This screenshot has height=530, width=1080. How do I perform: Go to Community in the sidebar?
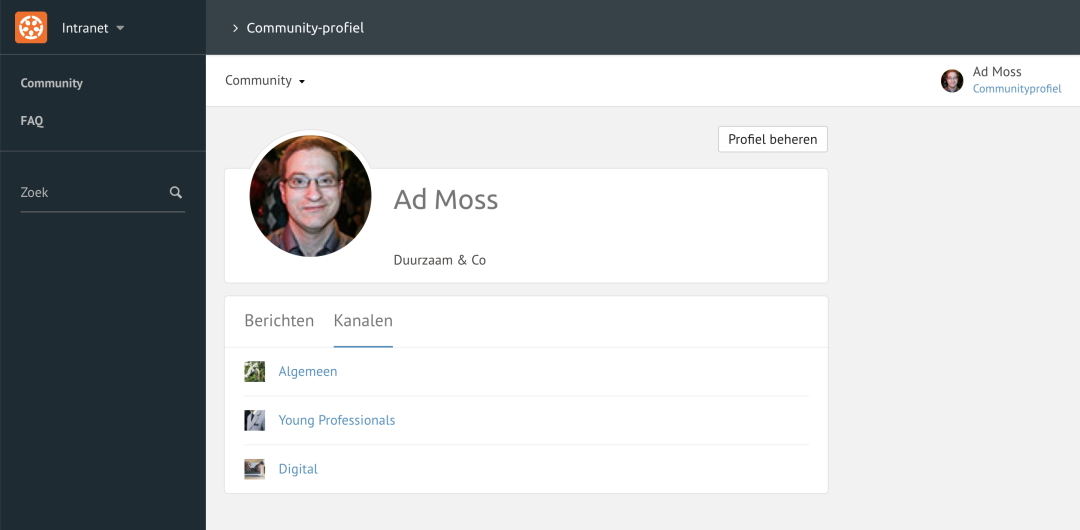(52, 83)
